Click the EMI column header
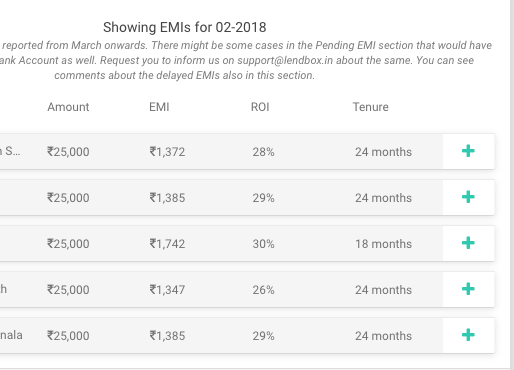 [x=159, y=107]
